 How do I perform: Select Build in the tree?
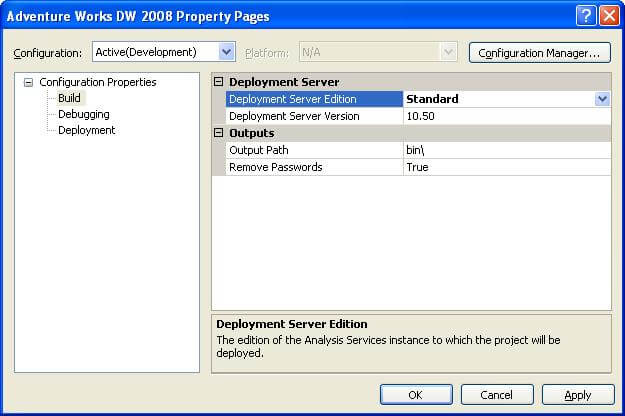tap(69, 98)
